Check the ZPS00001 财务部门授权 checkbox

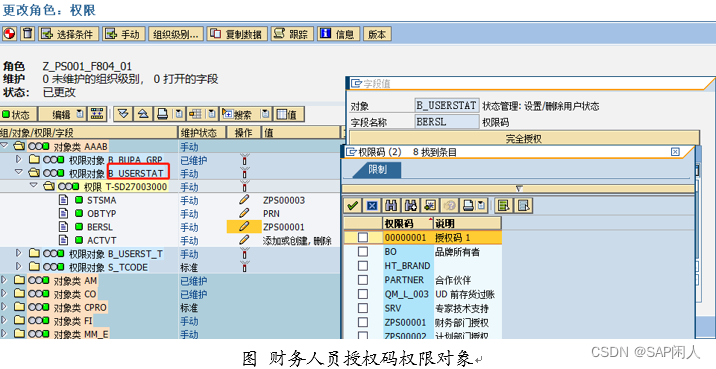(363, 322)
